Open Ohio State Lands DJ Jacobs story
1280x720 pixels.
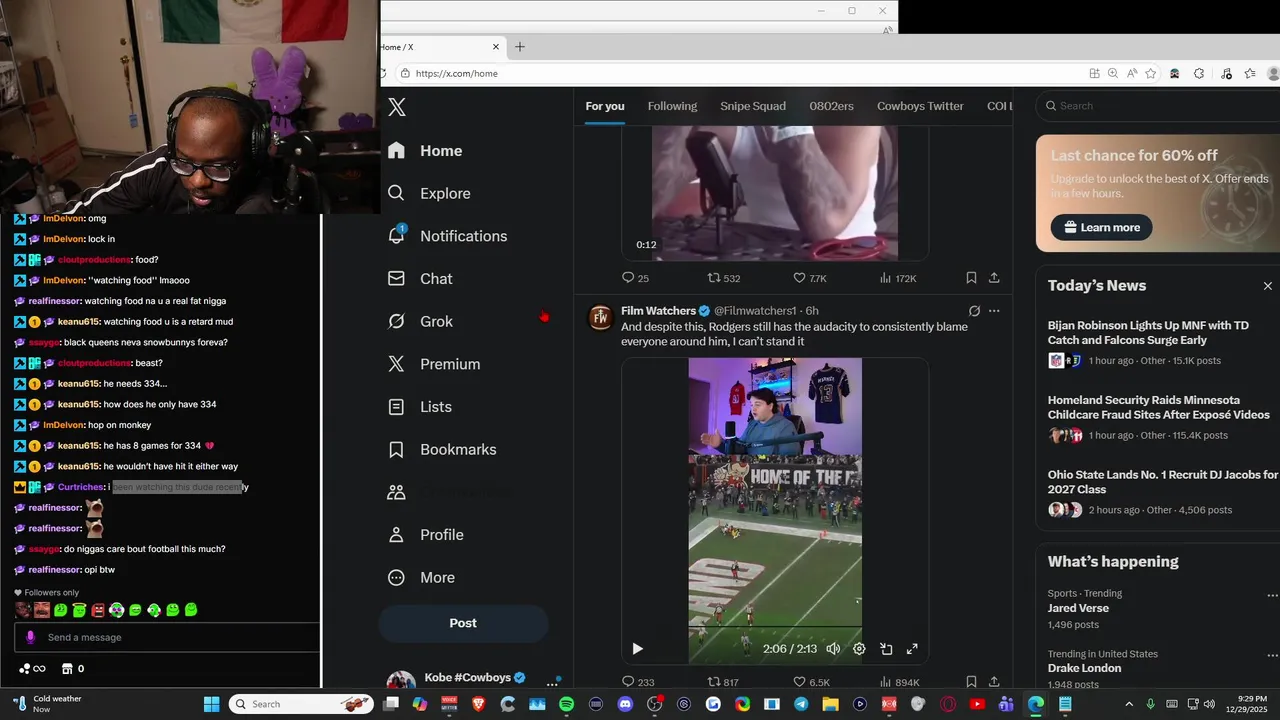[1163, 493]
